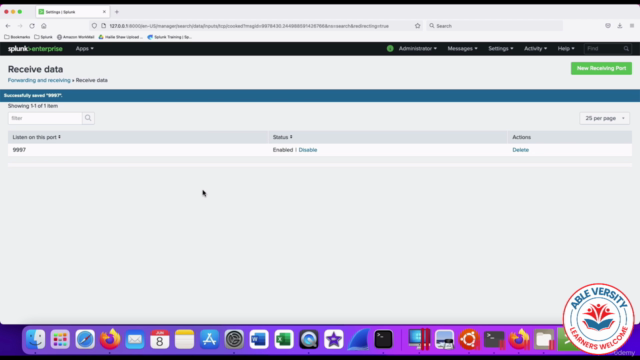The width and height of the screenshot is (640, 360).
Task: Go back with the browser back arrow
Action: click(8, 26)
